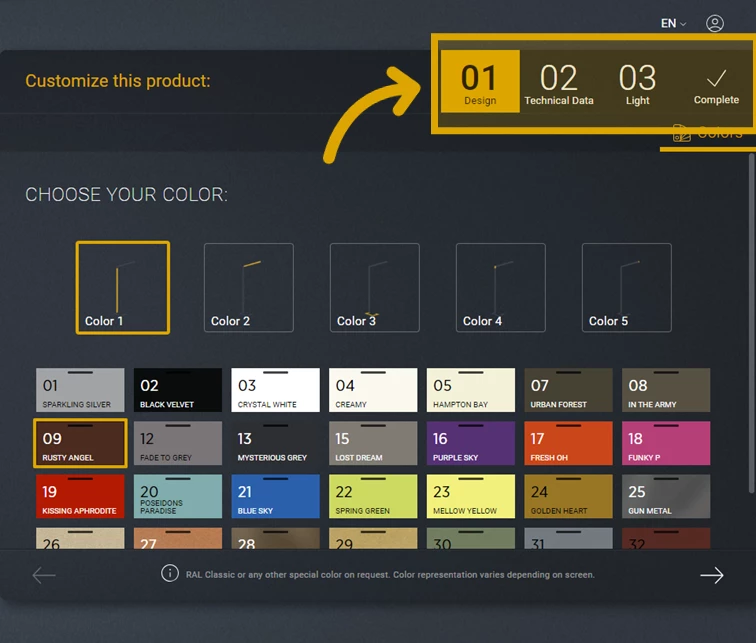
Task: Choose the 19 Kissing Aphrodite red swatch
Action: point(80,496)
